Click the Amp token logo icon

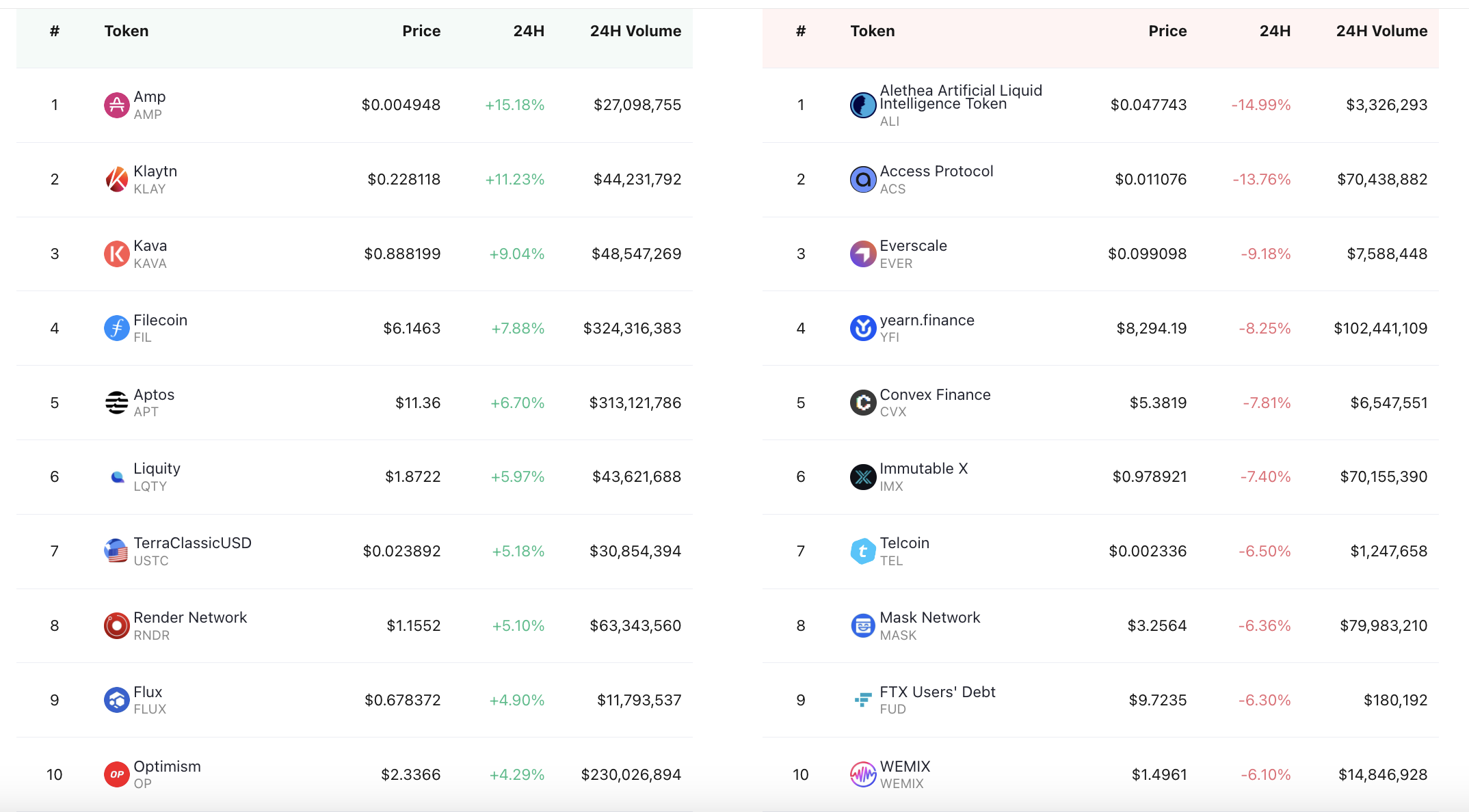click(x=116, y=105)
